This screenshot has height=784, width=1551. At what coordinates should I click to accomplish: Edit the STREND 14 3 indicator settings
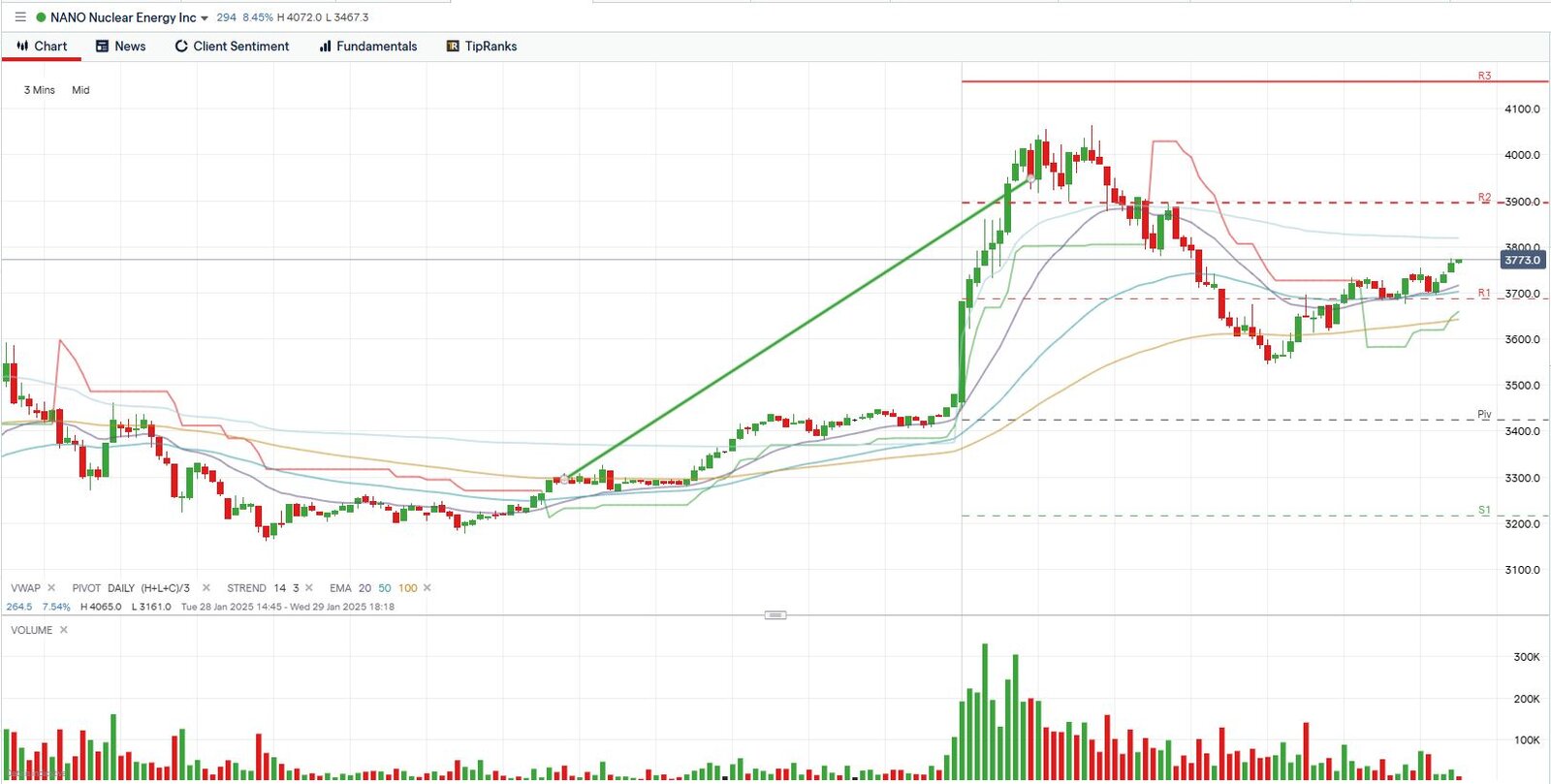pos(262,587)
